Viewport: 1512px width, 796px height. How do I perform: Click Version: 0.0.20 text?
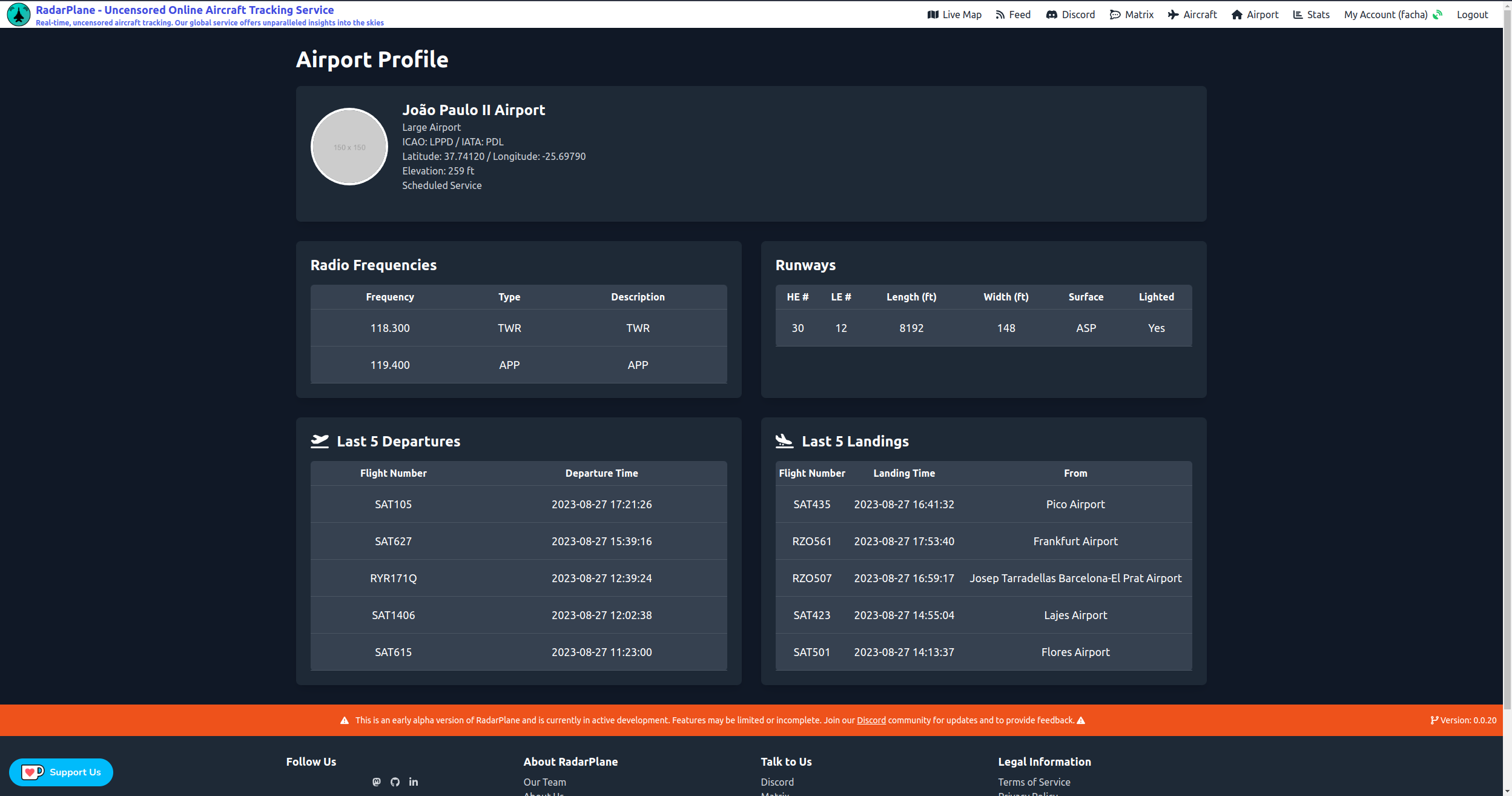coord(1468,720)
